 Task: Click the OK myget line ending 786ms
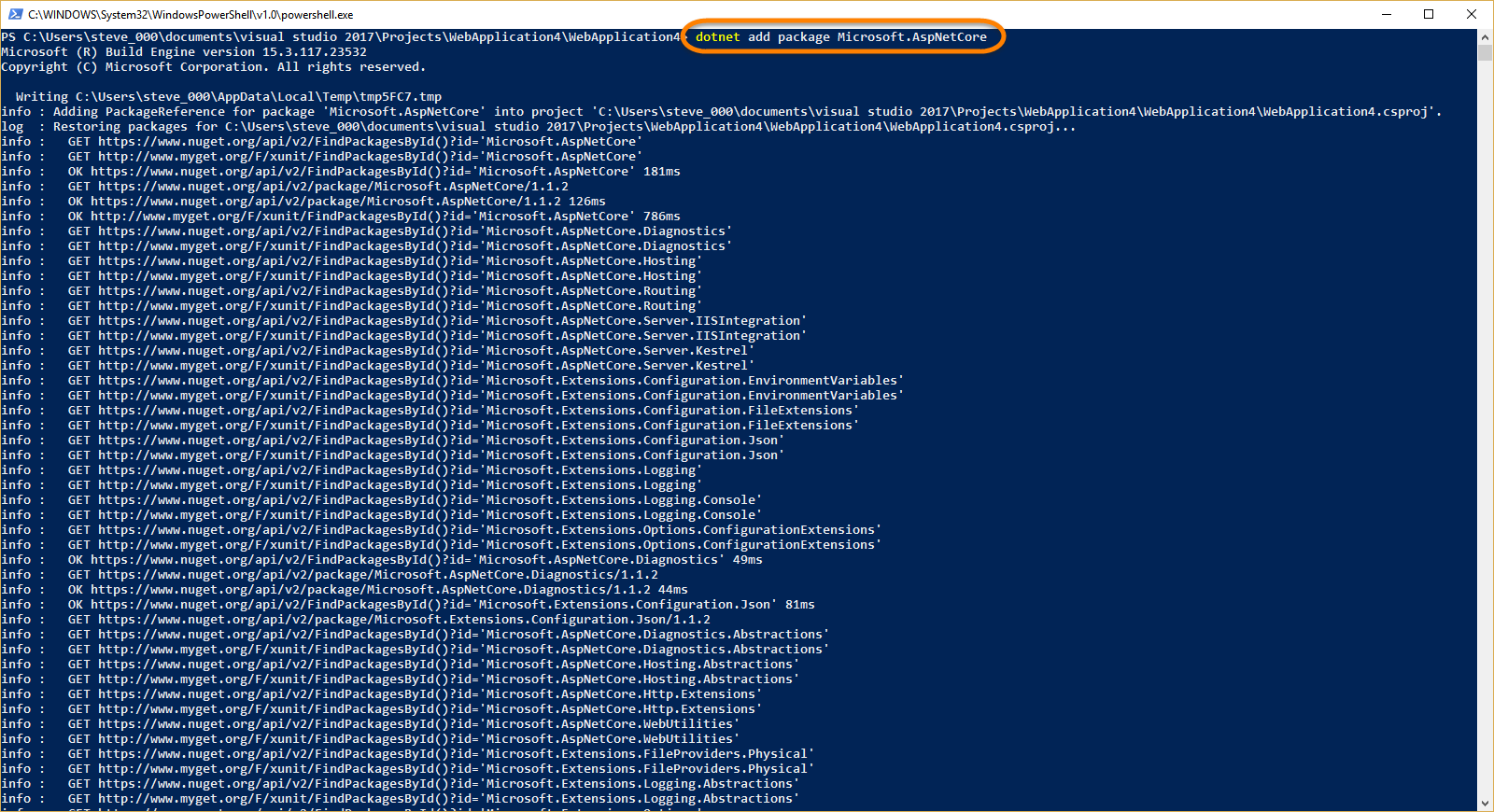click(341, 217)
